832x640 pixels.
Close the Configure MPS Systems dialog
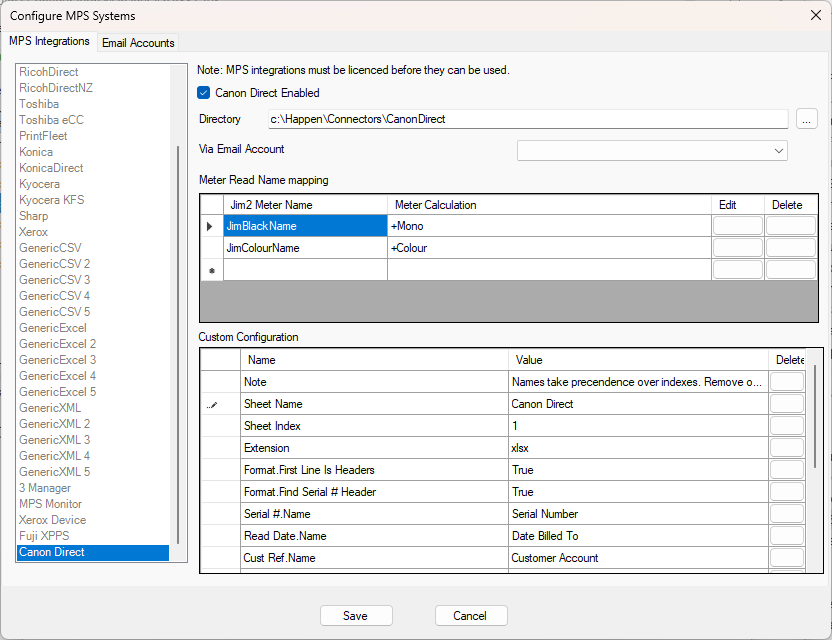click(x=816, y=15)
